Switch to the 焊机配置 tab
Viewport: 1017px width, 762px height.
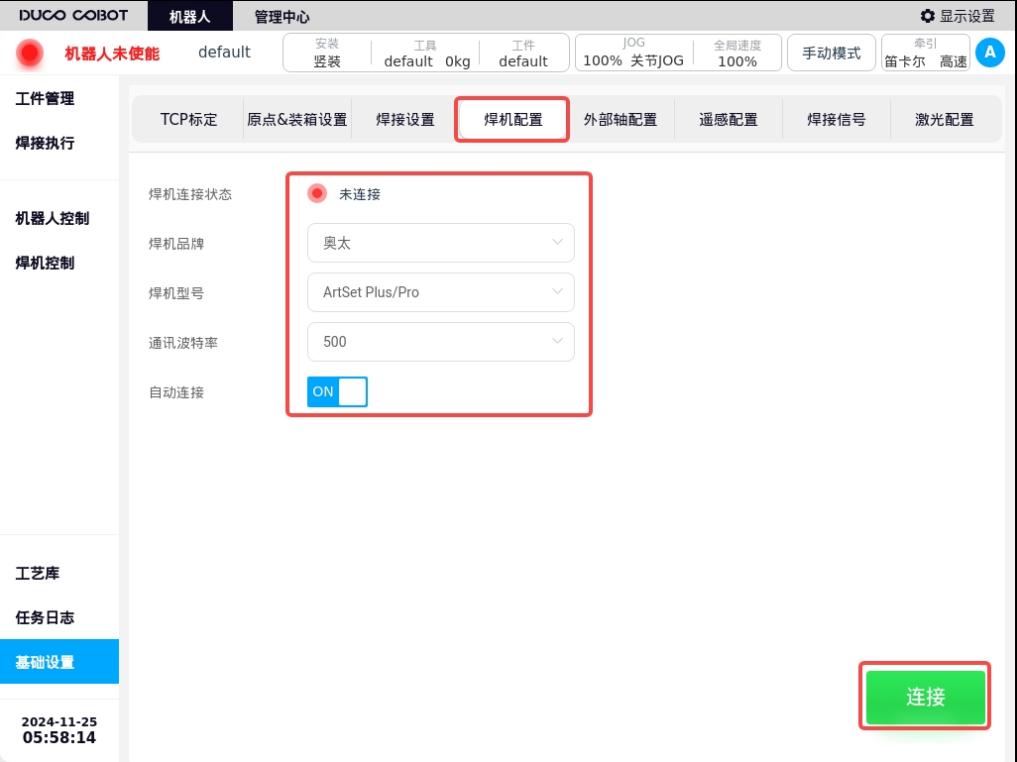(512, 119)
